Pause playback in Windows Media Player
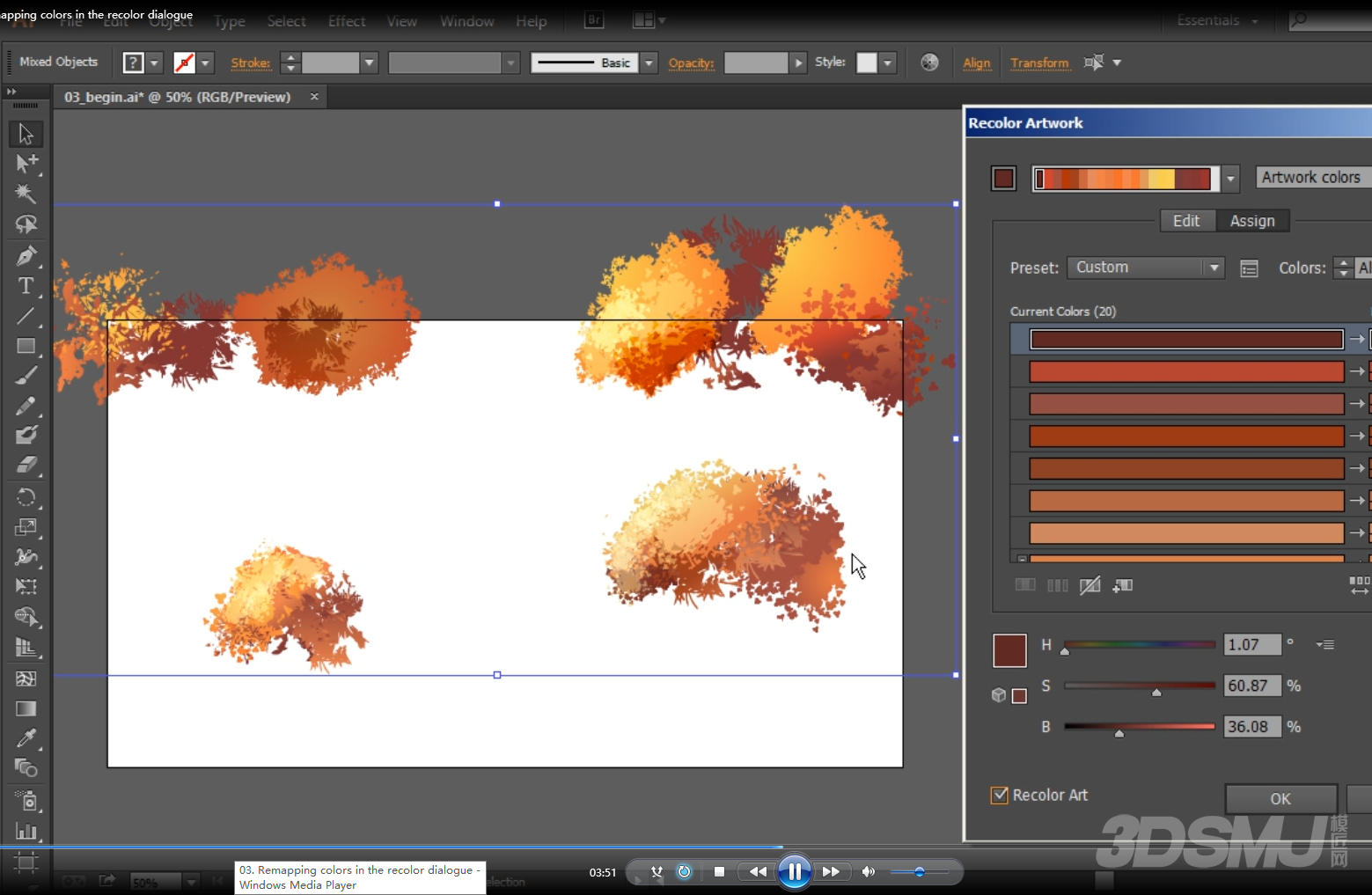The width and height of the screenshot is (1372, 895). (x=794, y=872)
